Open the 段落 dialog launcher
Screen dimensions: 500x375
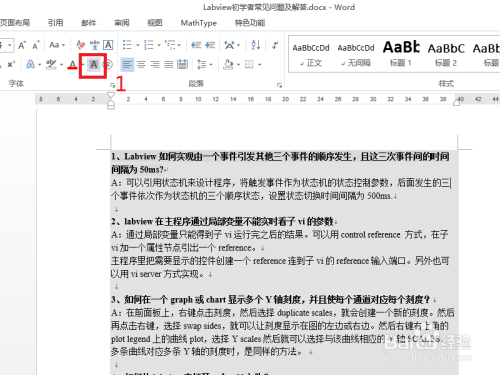pos(279,86)
